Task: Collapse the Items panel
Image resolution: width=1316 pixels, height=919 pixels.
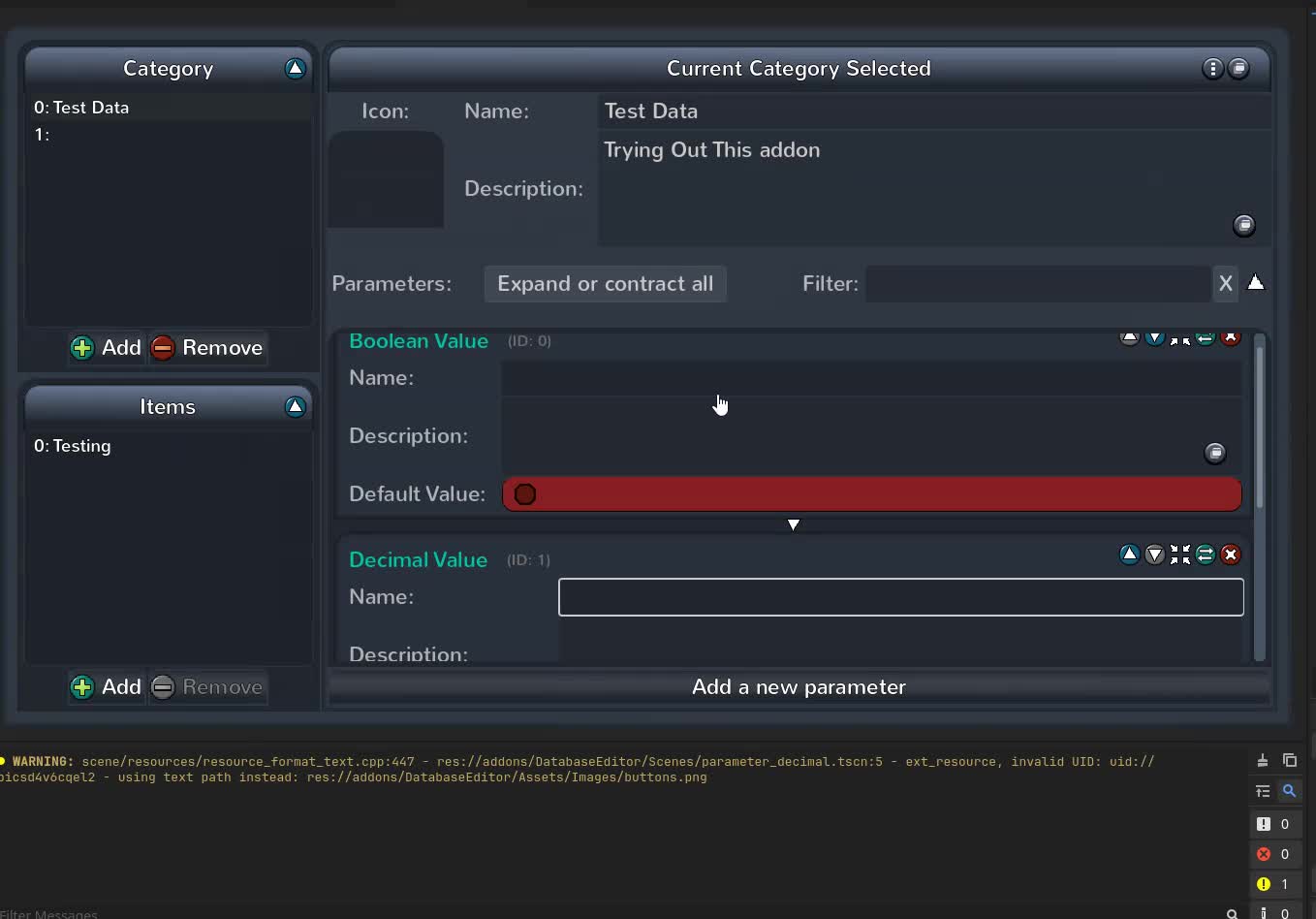Action: coord(295,406)
